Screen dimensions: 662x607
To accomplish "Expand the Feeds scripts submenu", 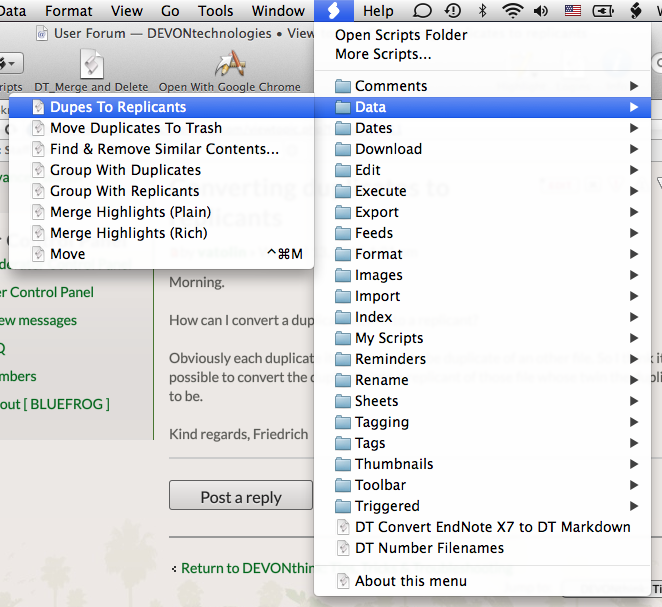I will [483, 233].
